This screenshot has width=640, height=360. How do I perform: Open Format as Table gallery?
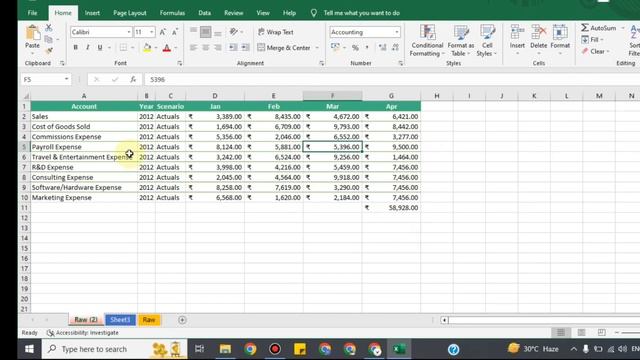pyautogui.click(x=461, y=40)
